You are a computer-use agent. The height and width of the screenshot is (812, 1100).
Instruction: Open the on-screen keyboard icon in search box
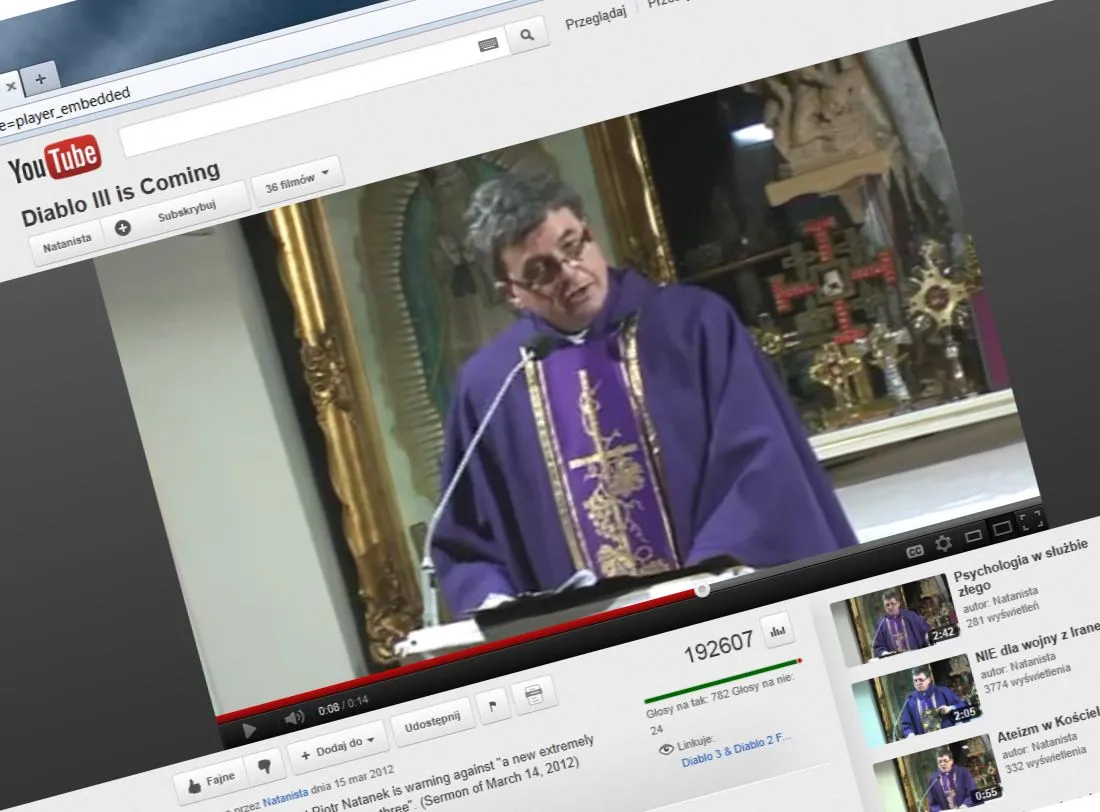(488, 45)
